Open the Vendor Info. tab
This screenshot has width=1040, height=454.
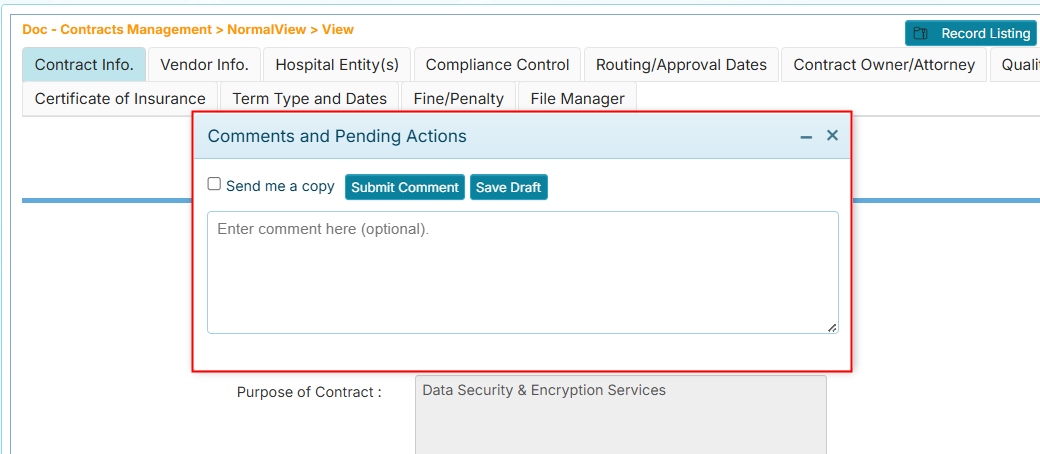204,65
